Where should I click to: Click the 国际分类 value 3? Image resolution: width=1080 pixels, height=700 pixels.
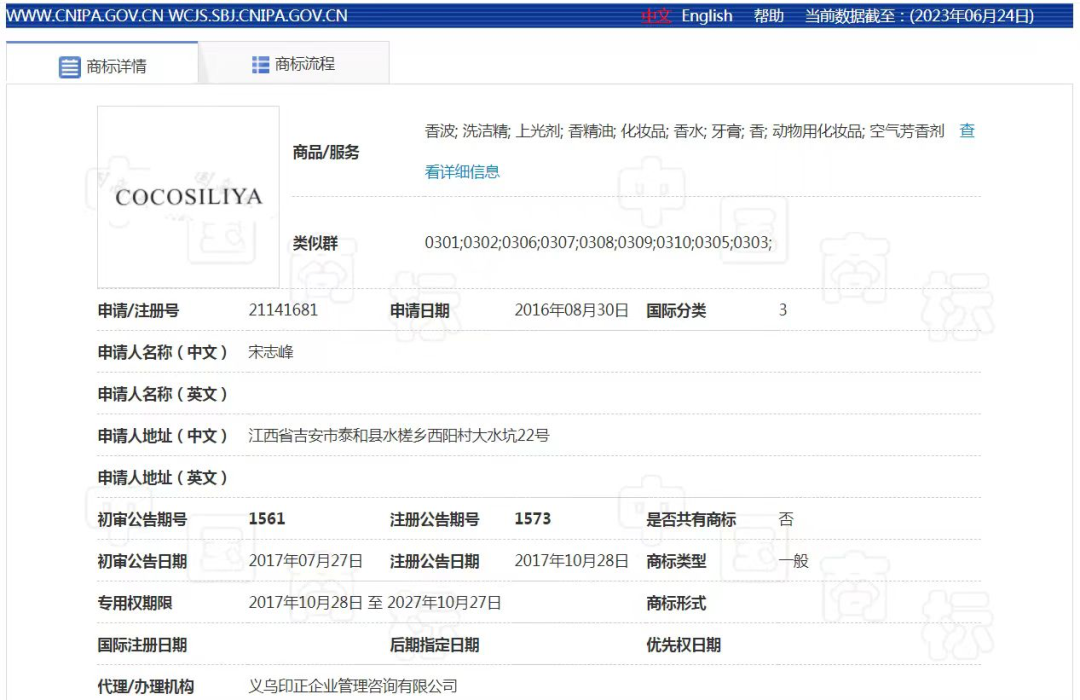(783, 310)
